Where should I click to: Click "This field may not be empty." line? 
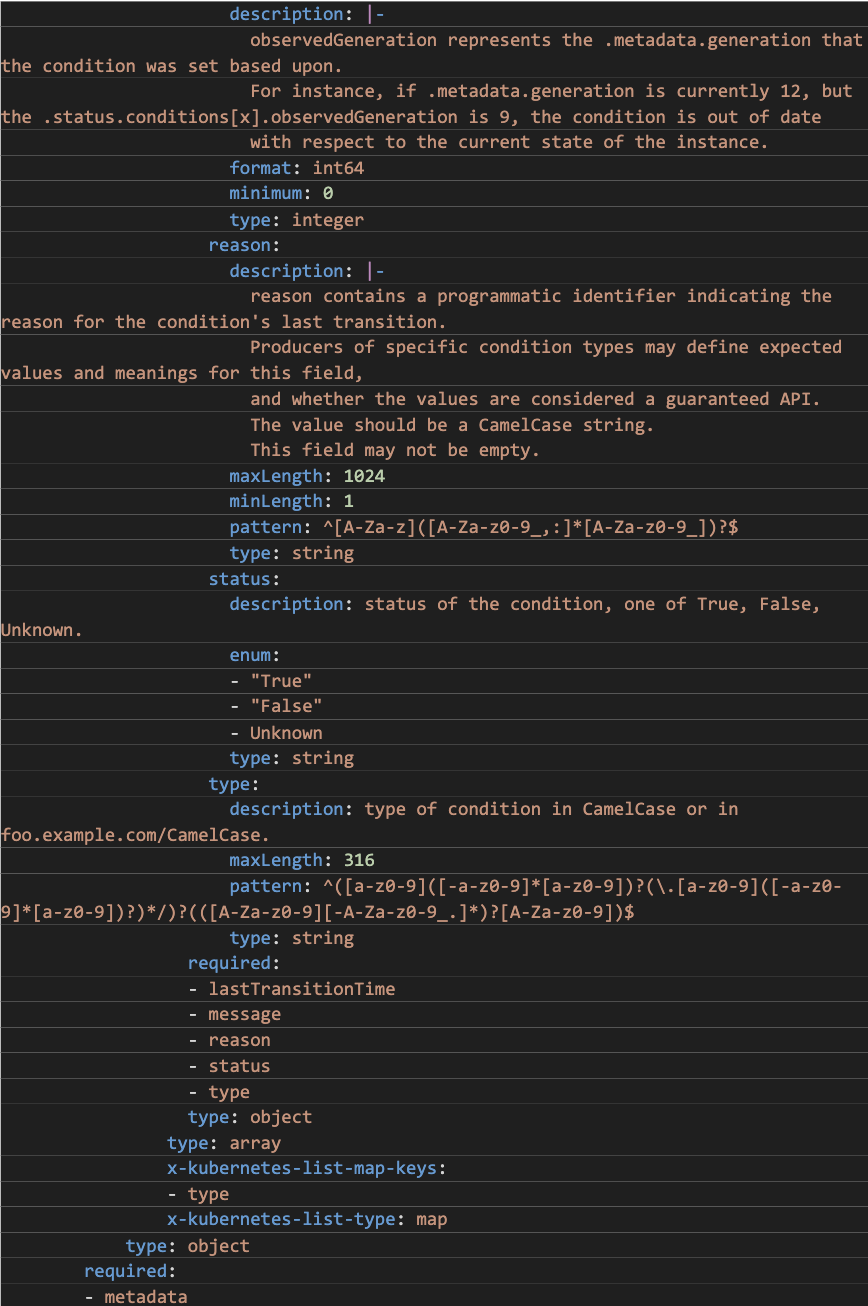pyautogui.click(x=395, y=450)
